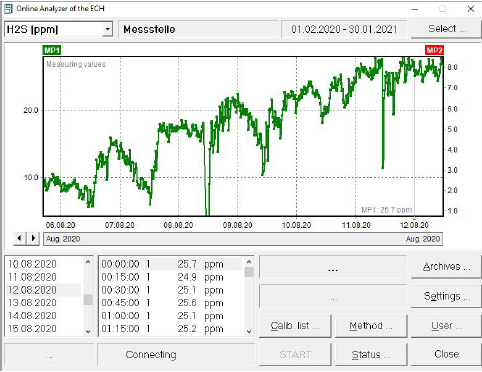
Task: Click the date list scrollbar thumb
Action: pyautogui.click(x=88, y=300)
